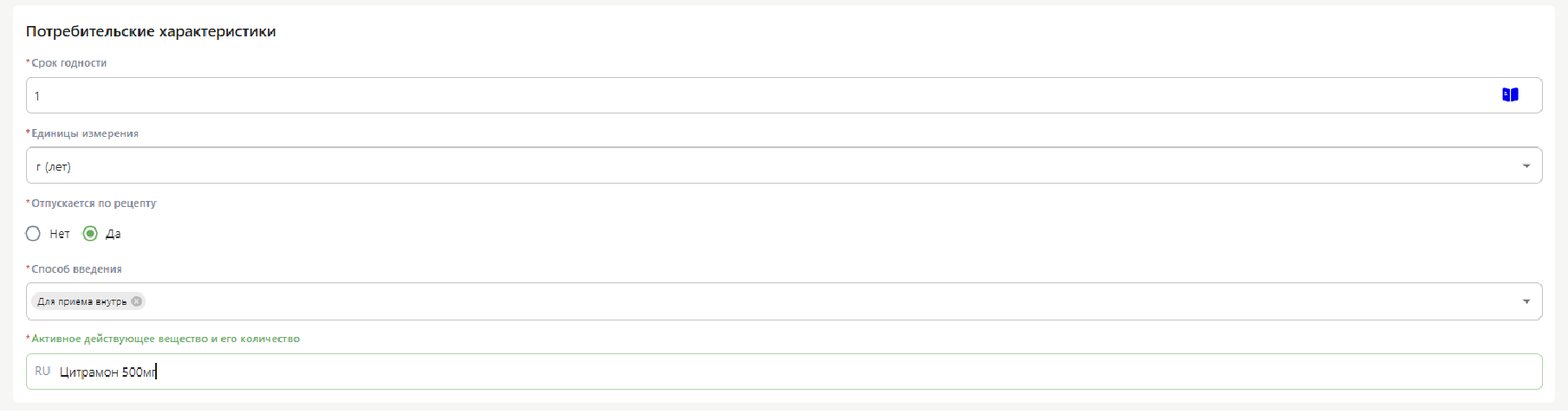
Task: Focus the Срок годности input field
Action: (693, 95)
